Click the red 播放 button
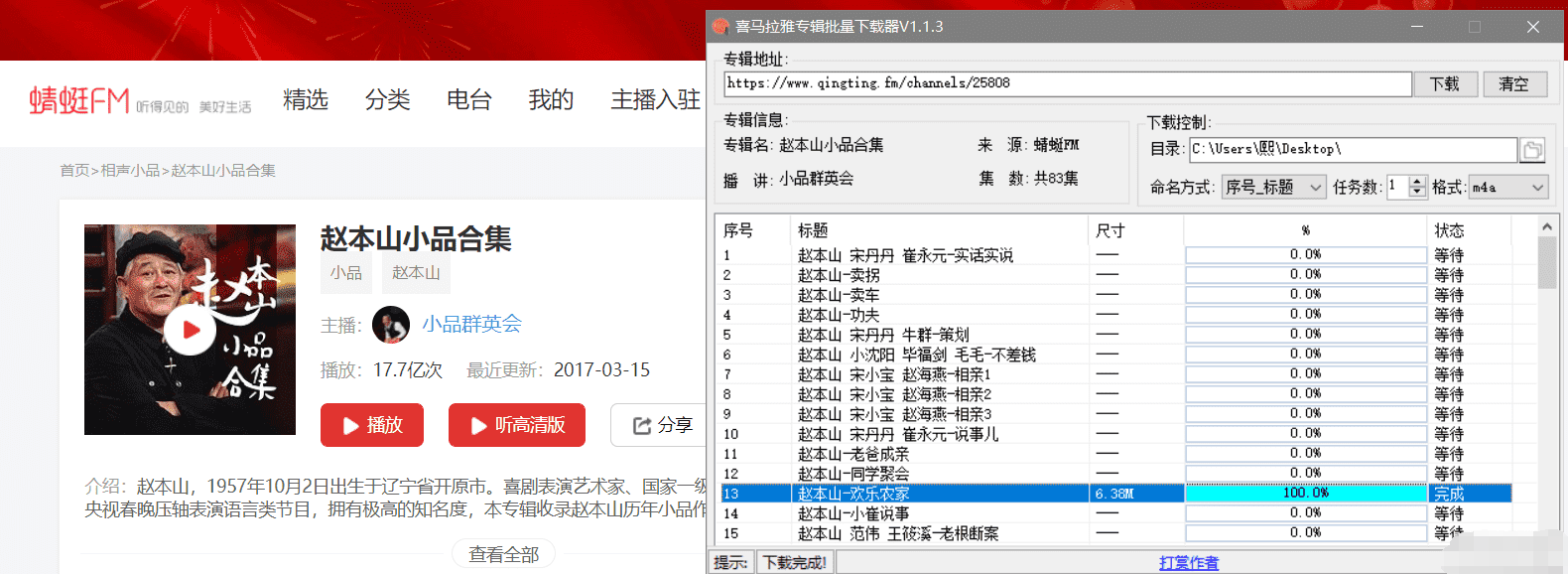This screenshot has width=1568, height=574. click(372, 425)
